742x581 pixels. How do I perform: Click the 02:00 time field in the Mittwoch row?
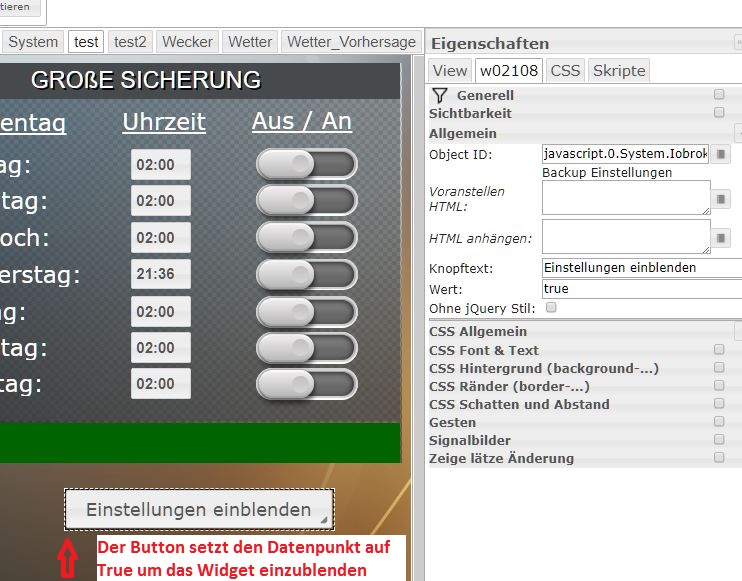[x=161, y=238]
